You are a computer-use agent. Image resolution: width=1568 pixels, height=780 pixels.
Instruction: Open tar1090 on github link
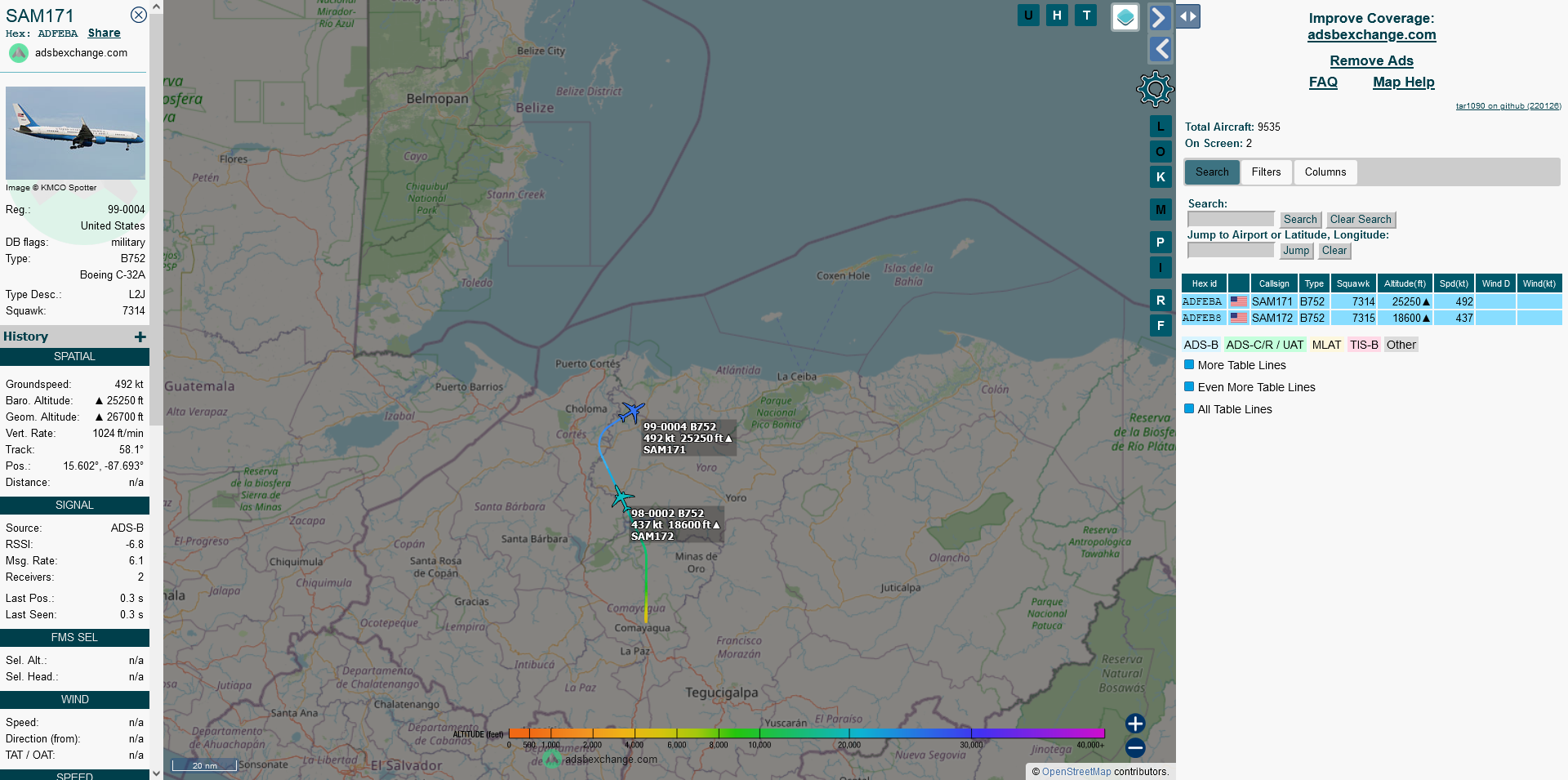click(1508, 105)
